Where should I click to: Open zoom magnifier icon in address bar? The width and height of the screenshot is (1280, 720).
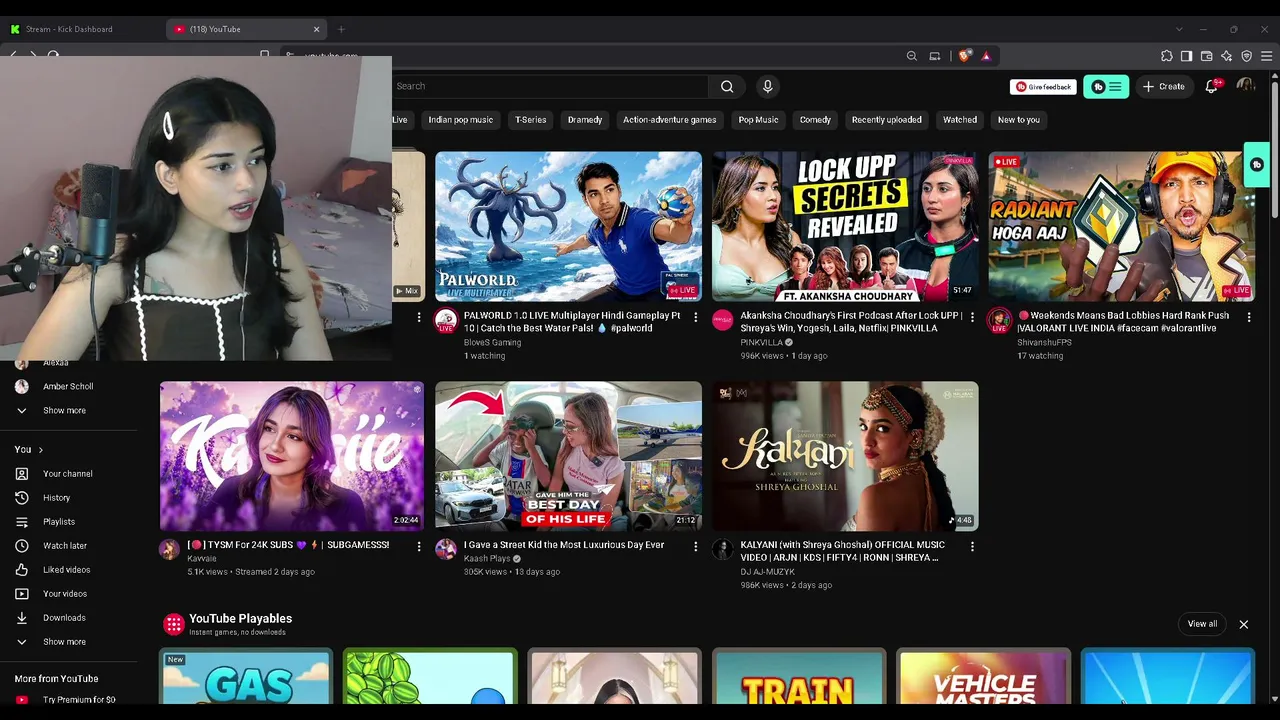pos(912,56)
